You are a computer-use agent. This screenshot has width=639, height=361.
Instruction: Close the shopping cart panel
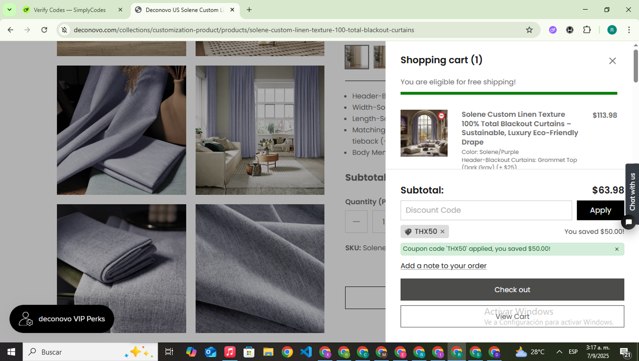click(612, 61)
